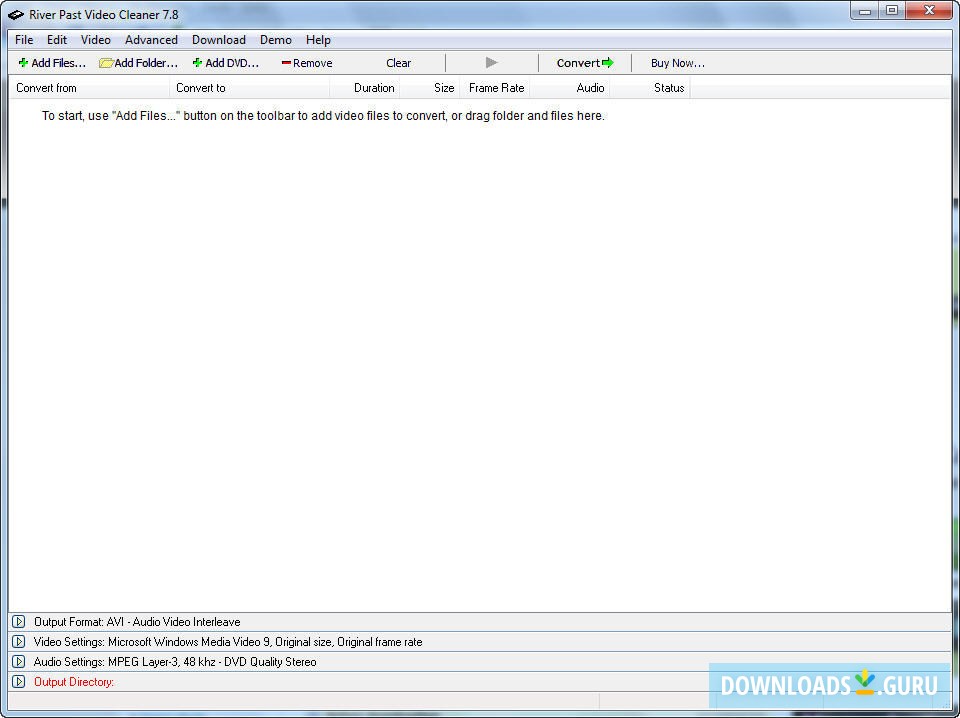Open the Video menu

(96, 40)
